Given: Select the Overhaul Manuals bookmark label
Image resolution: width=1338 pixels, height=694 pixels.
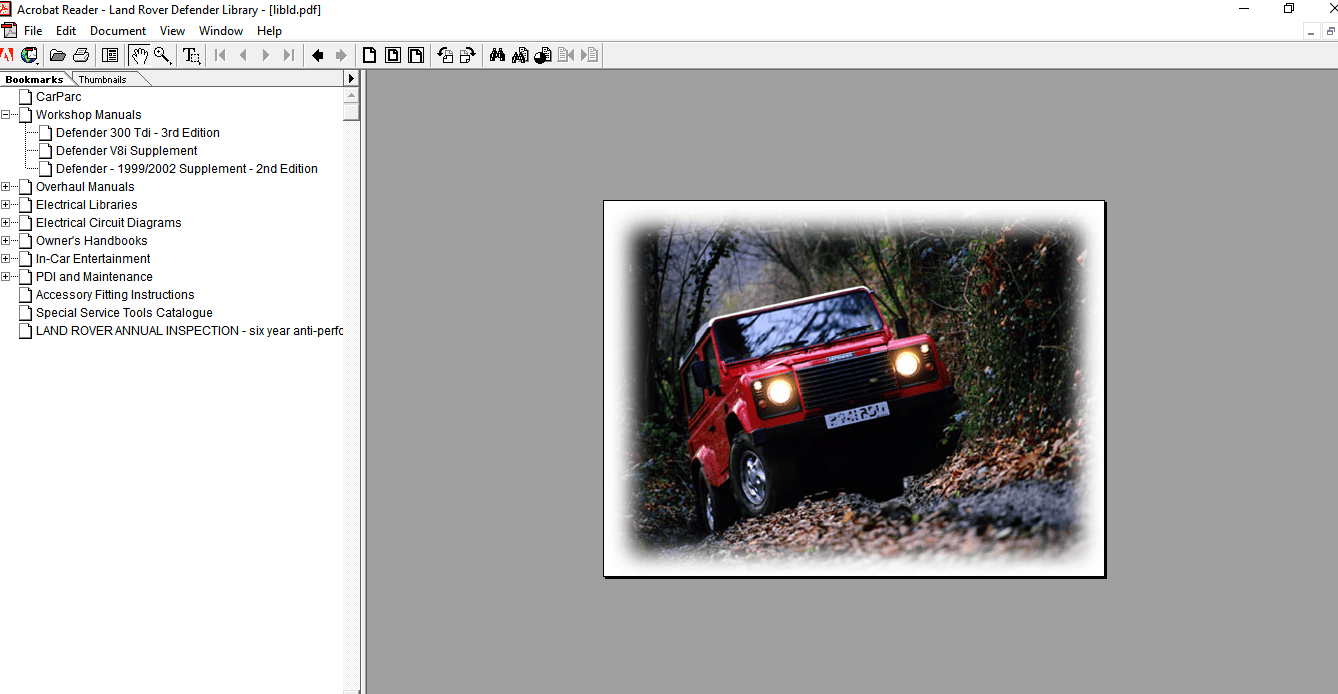Looking at the screenshot, I should [85, 187].
